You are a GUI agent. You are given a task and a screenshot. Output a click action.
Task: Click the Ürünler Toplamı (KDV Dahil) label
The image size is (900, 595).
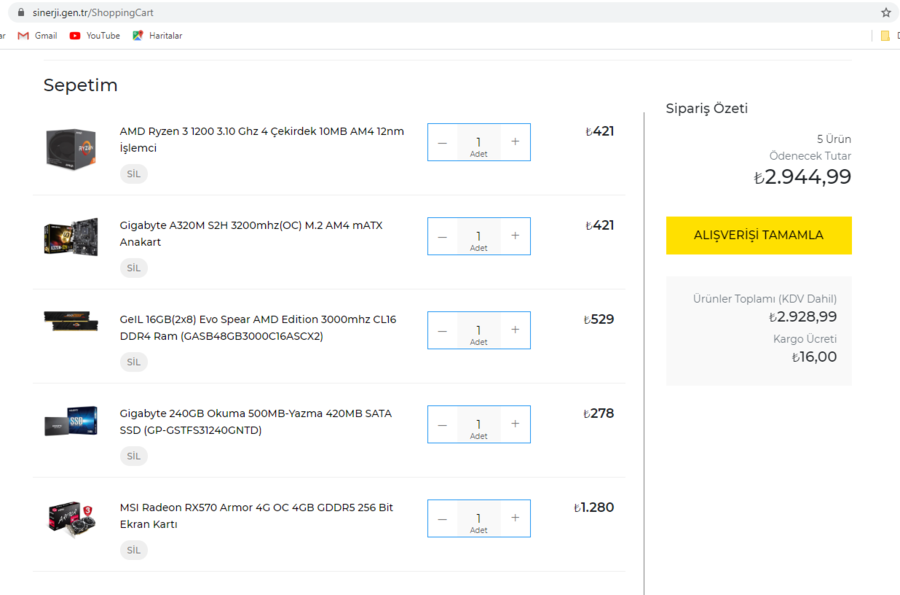[x=765, y=298]
